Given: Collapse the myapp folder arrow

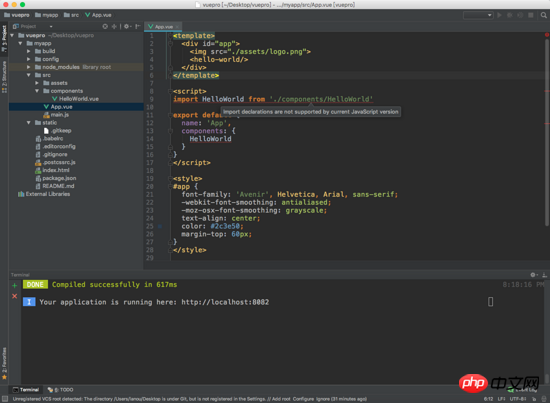Looking at the screenshot, I should 20,43.
